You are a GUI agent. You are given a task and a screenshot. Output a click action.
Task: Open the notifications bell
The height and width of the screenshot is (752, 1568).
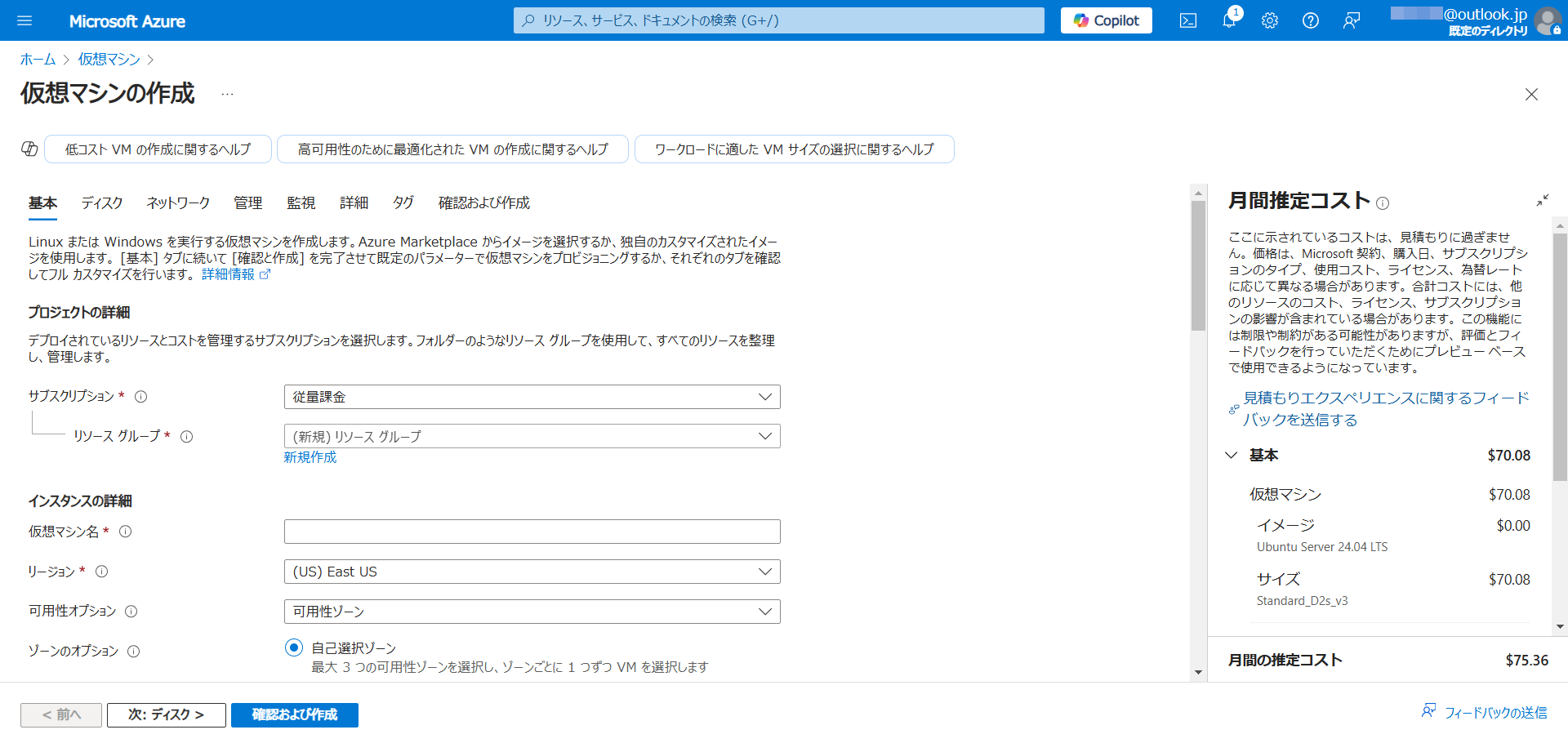pos(1228,20)
